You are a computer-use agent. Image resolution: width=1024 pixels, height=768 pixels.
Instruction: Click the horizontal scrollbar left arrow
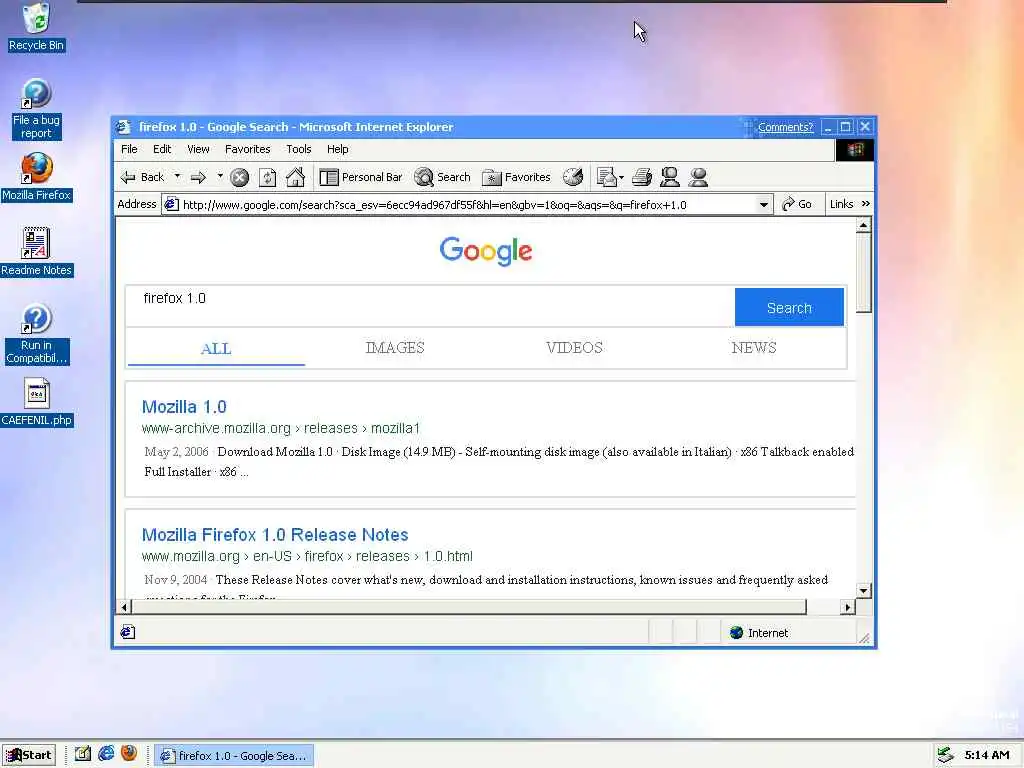[124, 607]
